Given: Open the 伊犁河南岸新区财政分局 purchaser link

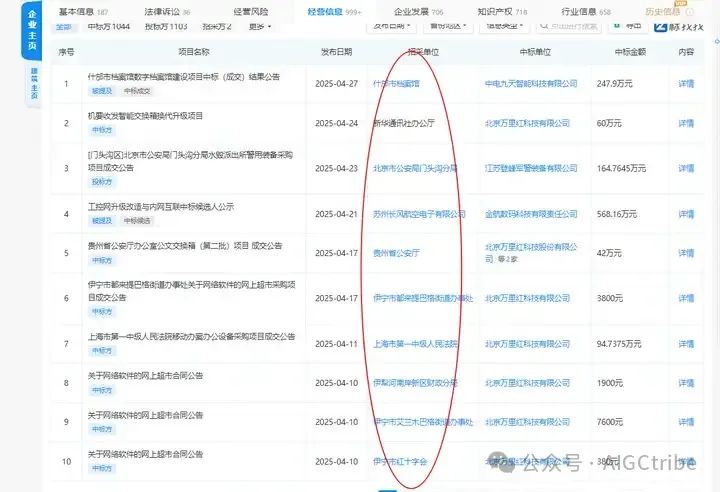Looking at the screenshot, I should pyautogui.click(x=415, y=383).
